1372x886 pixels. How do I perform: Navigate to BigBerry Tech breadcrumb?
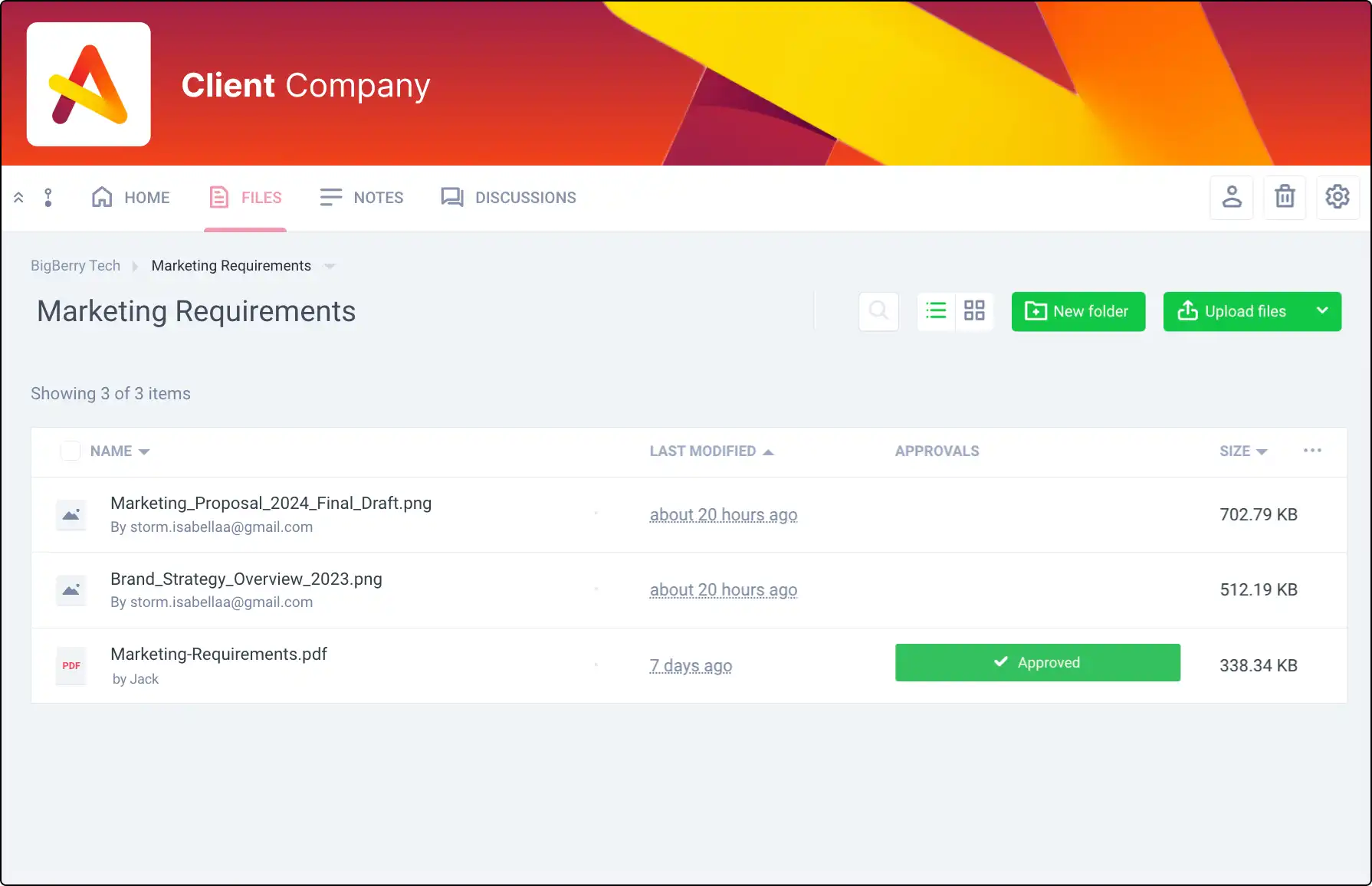(75, 266)
